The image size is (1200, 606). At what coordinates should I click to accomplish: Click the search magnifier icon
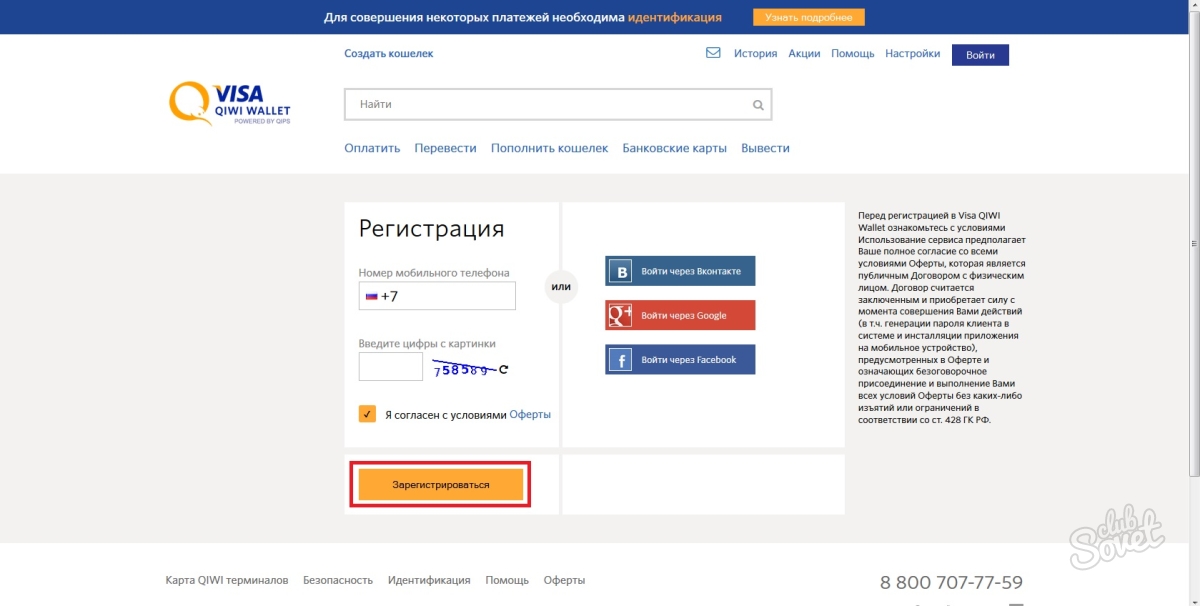(x=758, y=105)
